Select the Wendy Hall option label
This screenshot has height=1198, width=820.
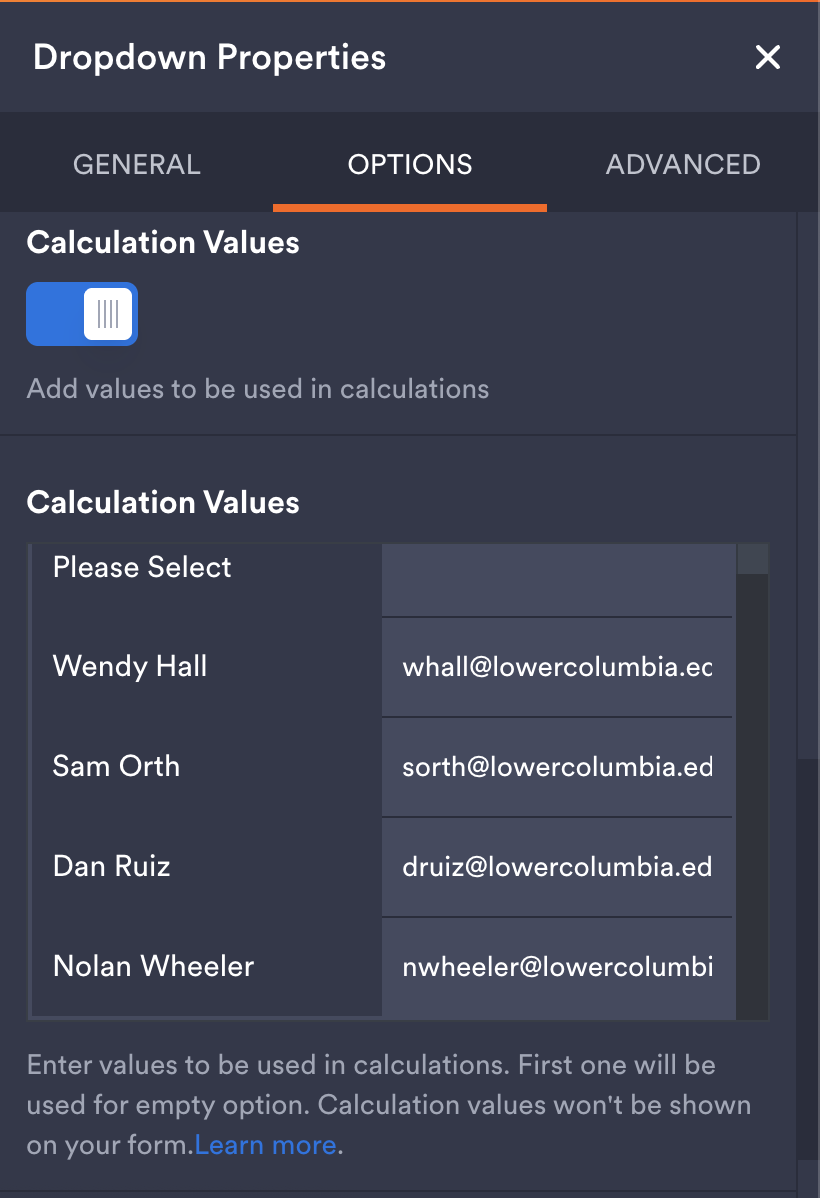click(129, 666)
